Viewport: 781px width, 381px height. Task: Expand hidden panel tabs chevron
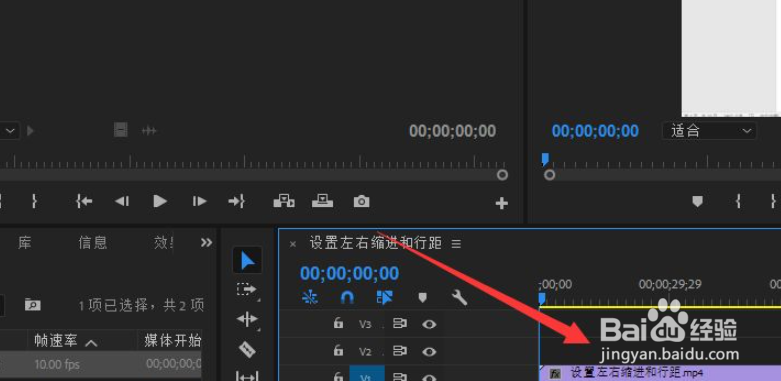tap(206, 243)
